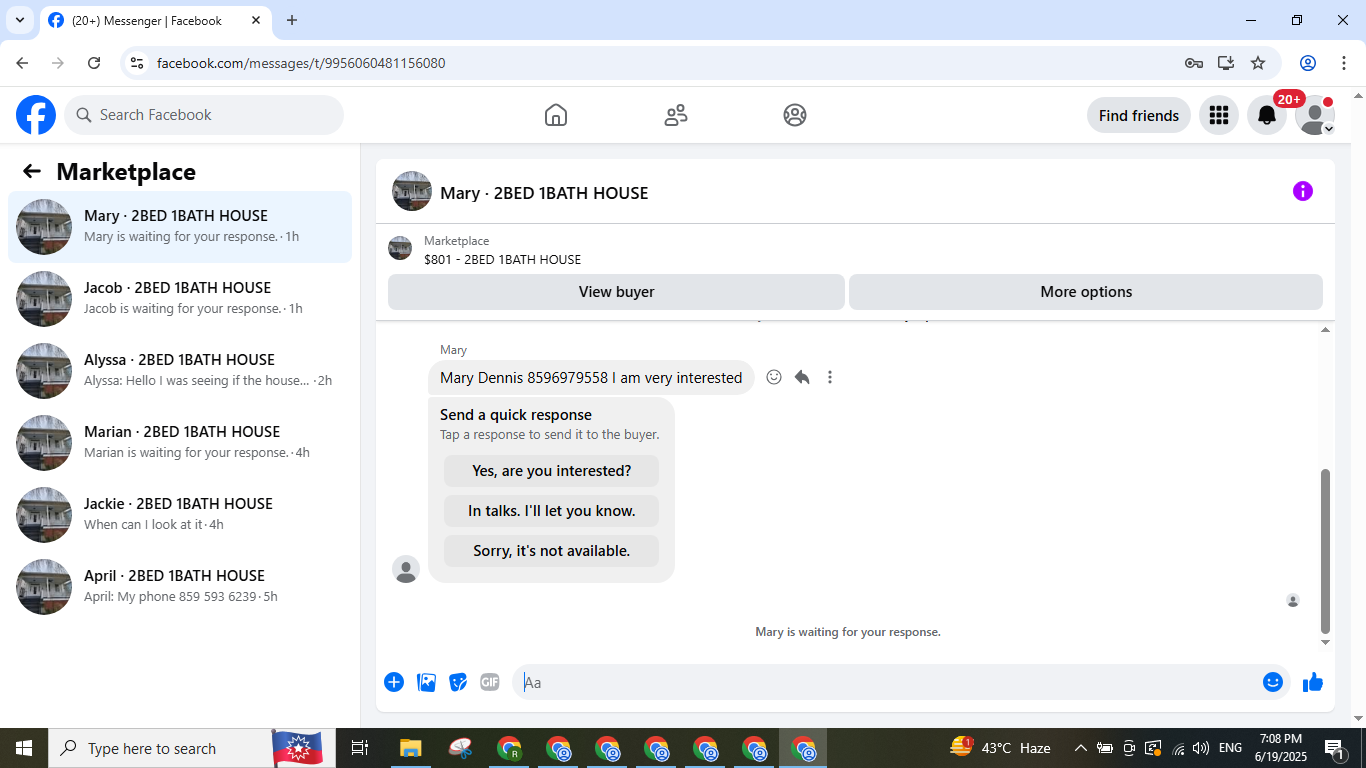Click the chat scrollbar thumb
The image size is (1366, 768).
(x=1326, y=551)
